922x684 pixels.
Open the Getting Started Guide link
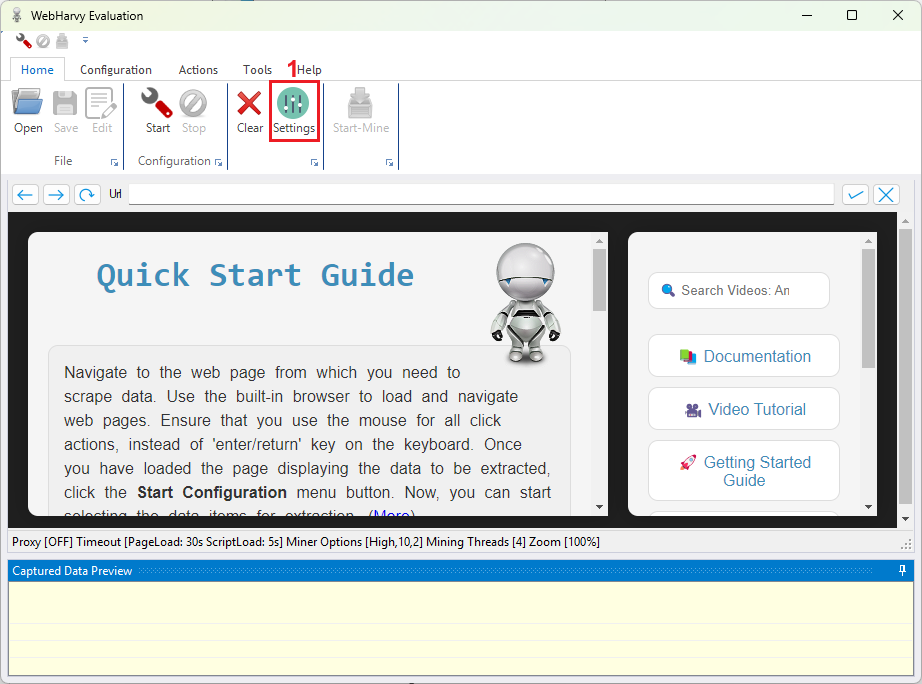pos(743,471)
